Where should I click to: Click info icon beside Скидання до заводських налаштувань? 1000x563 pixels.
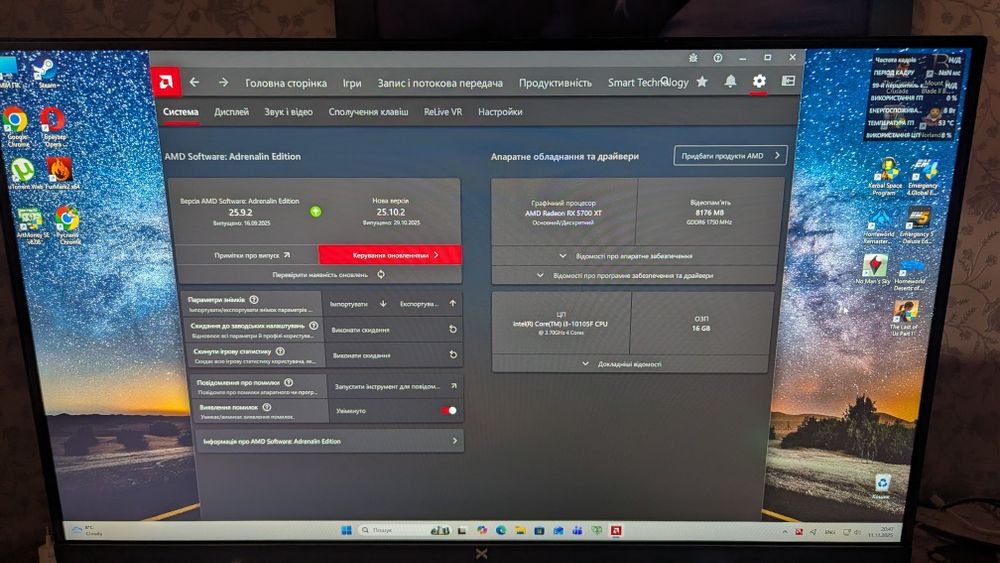pyautogui.click(x=313, y=326)
